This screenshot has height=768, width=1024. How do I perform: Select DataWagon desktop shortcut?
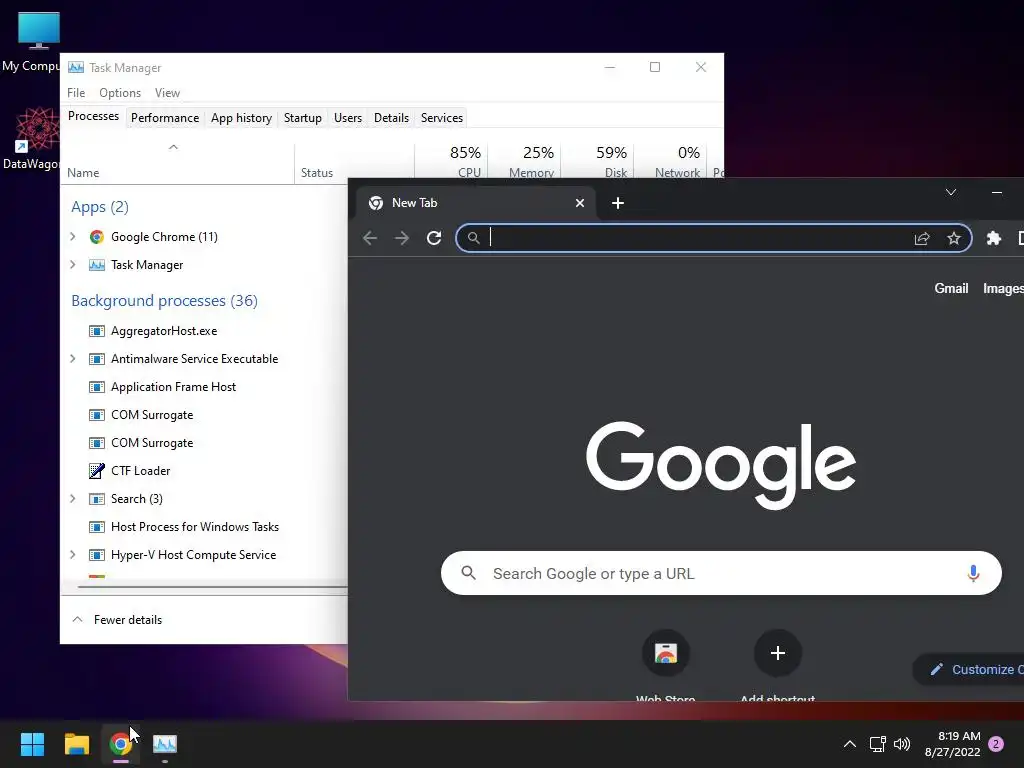[31, 138]
